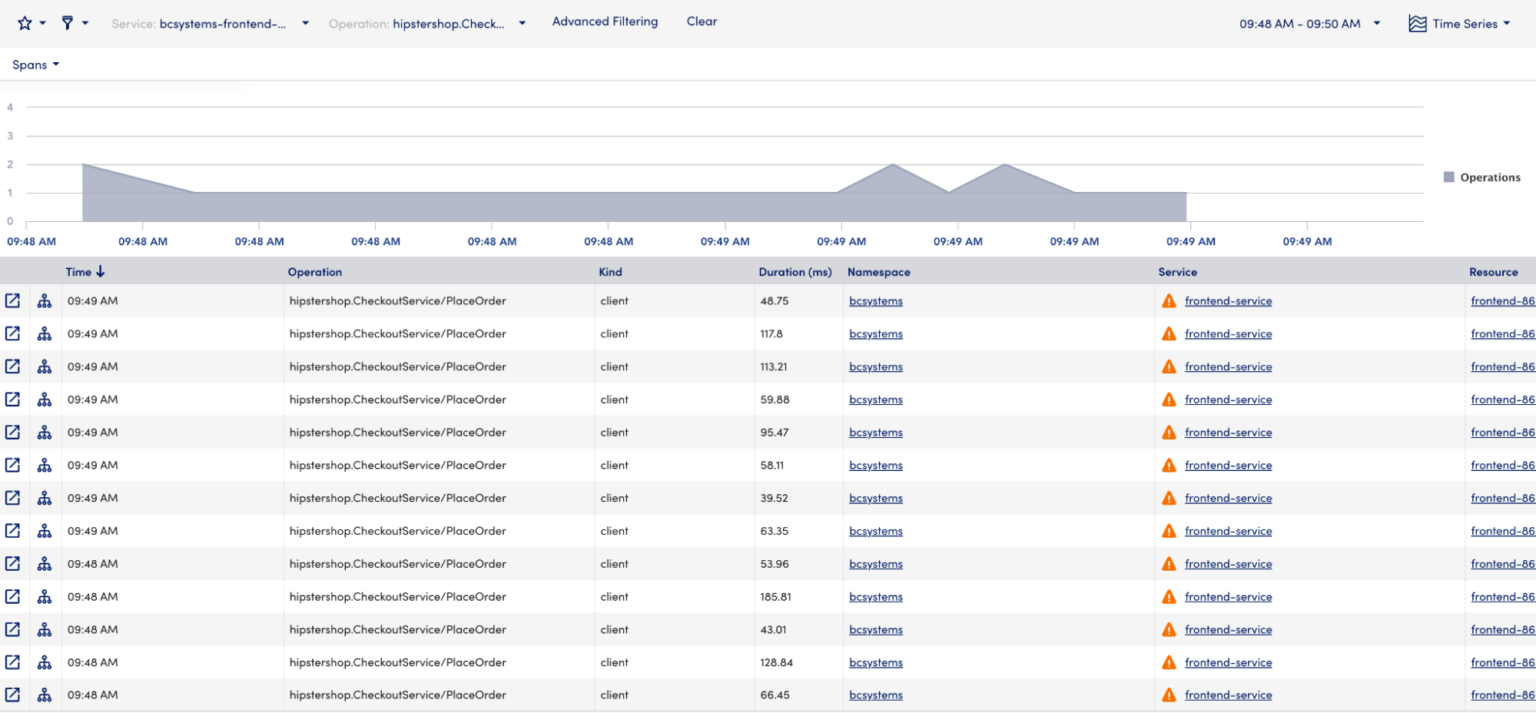The height and width of the screenshot is (713, 1536).
Task: Open external link icon for 66.45 ms span
Action: click(x=13, y=695)
